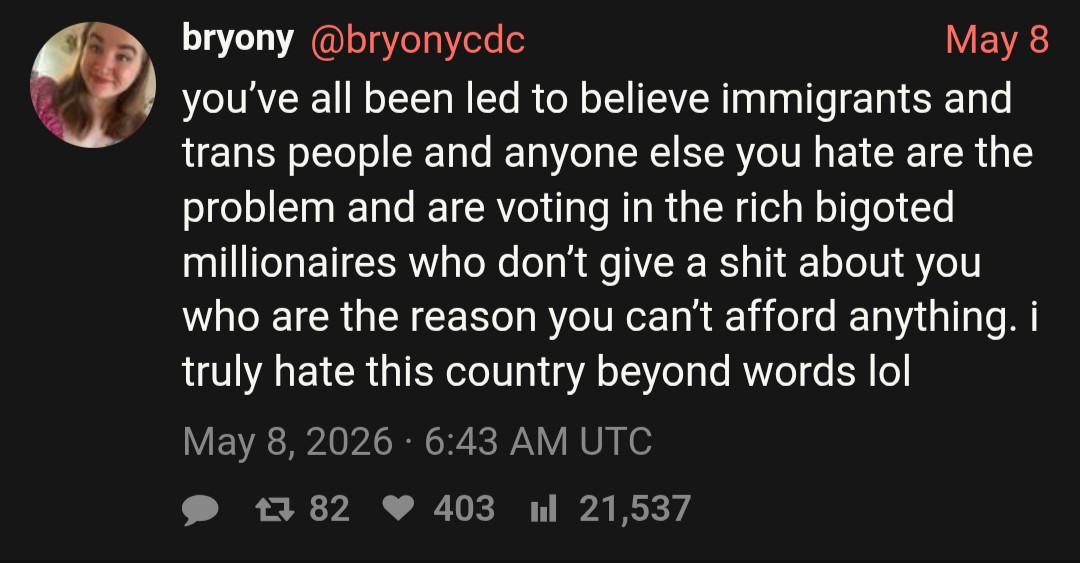Visit the @bryonycdc handle link
The image size is (1080, 563).
[417, 40]
